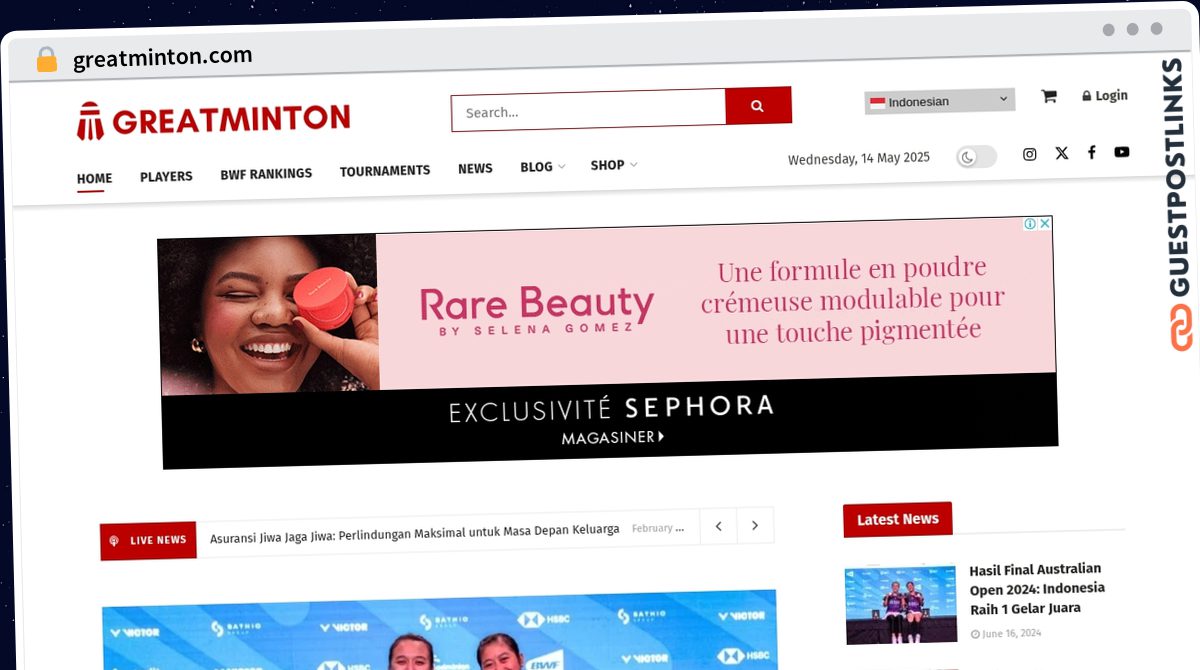Expand the Blog menu
The width and height of the screenshot is (1200, 670).
(x=542, y=167)
